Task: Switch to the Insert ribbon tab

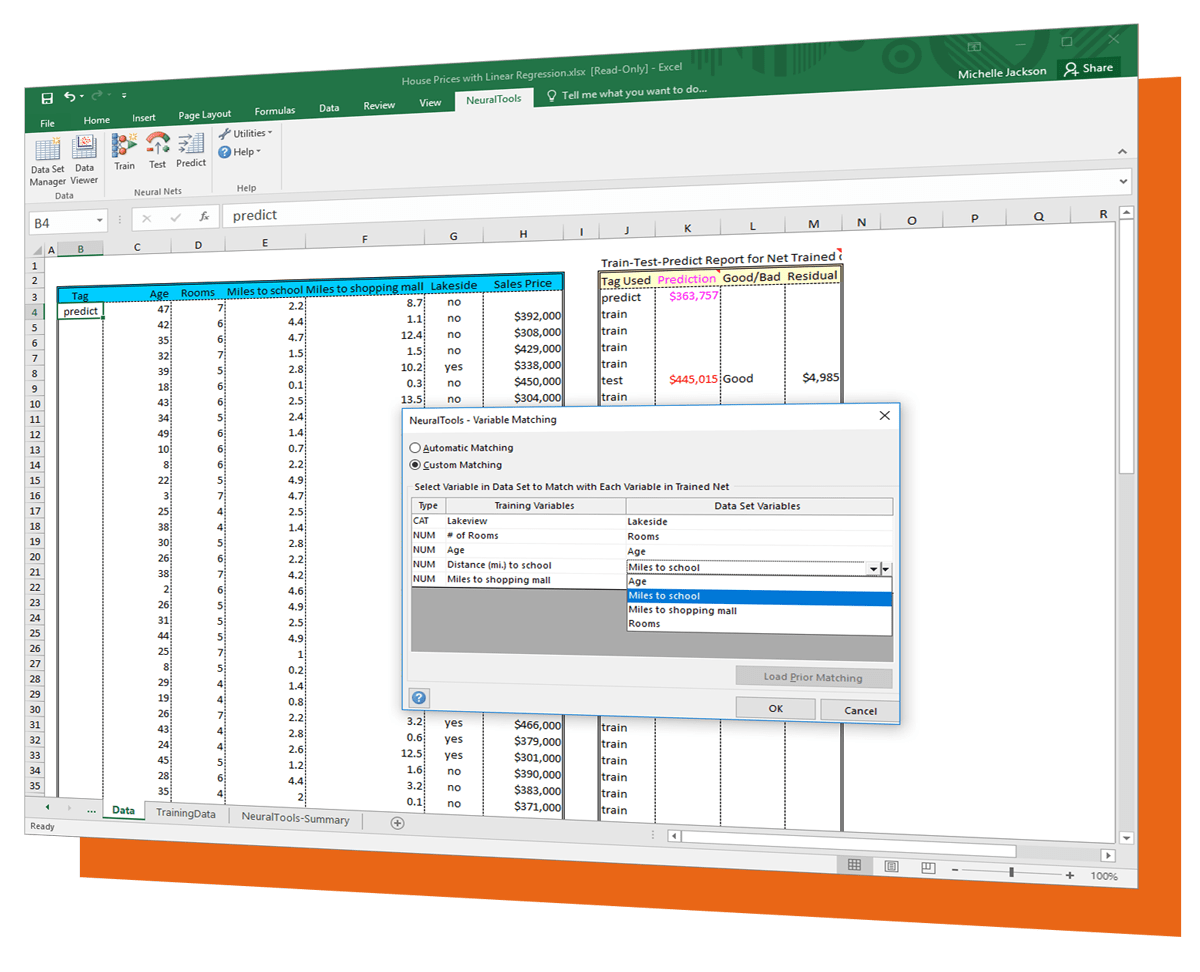Action: tap(144, 118)
